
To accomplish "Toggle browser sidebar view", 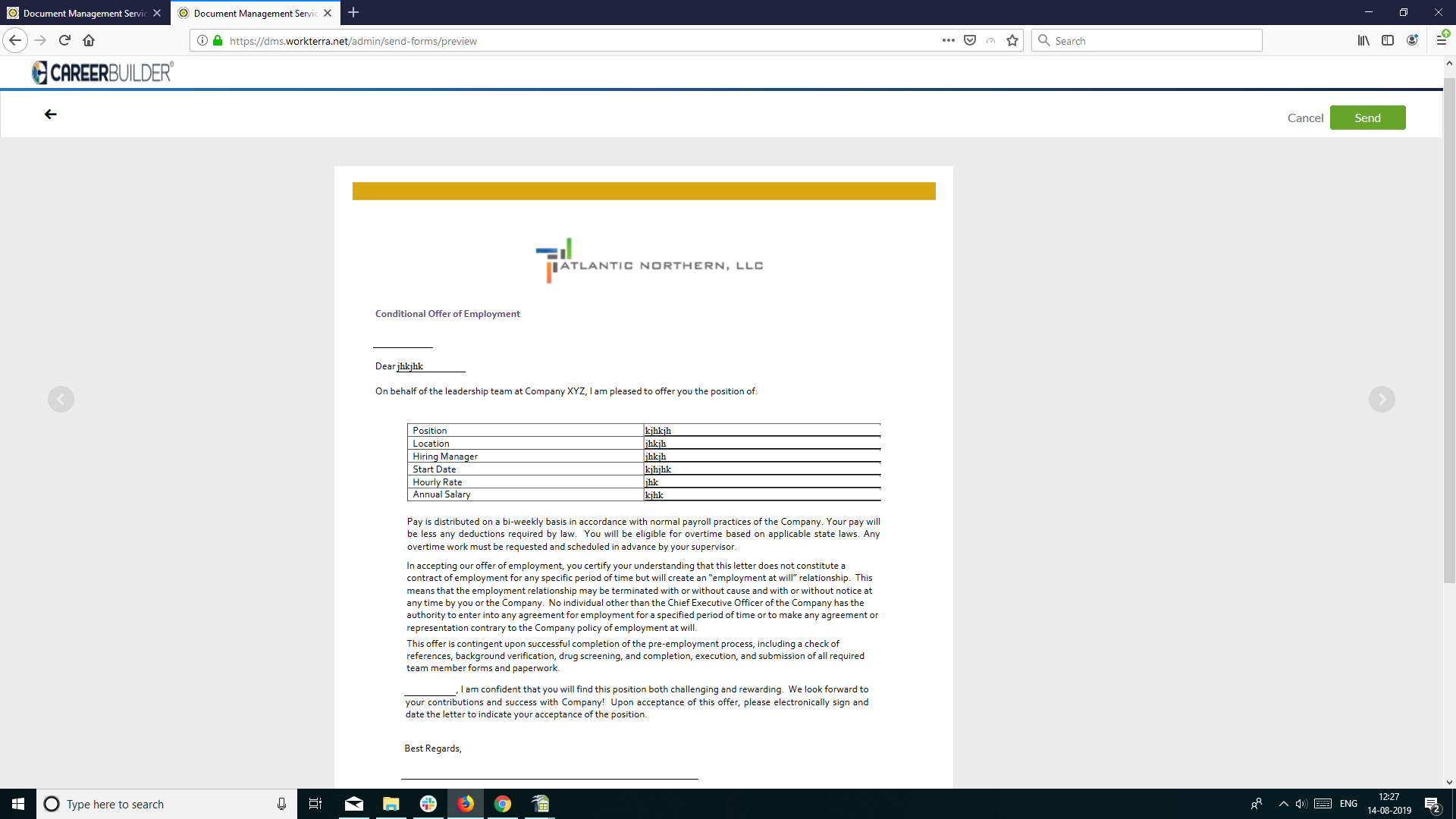I will 1388,41.
